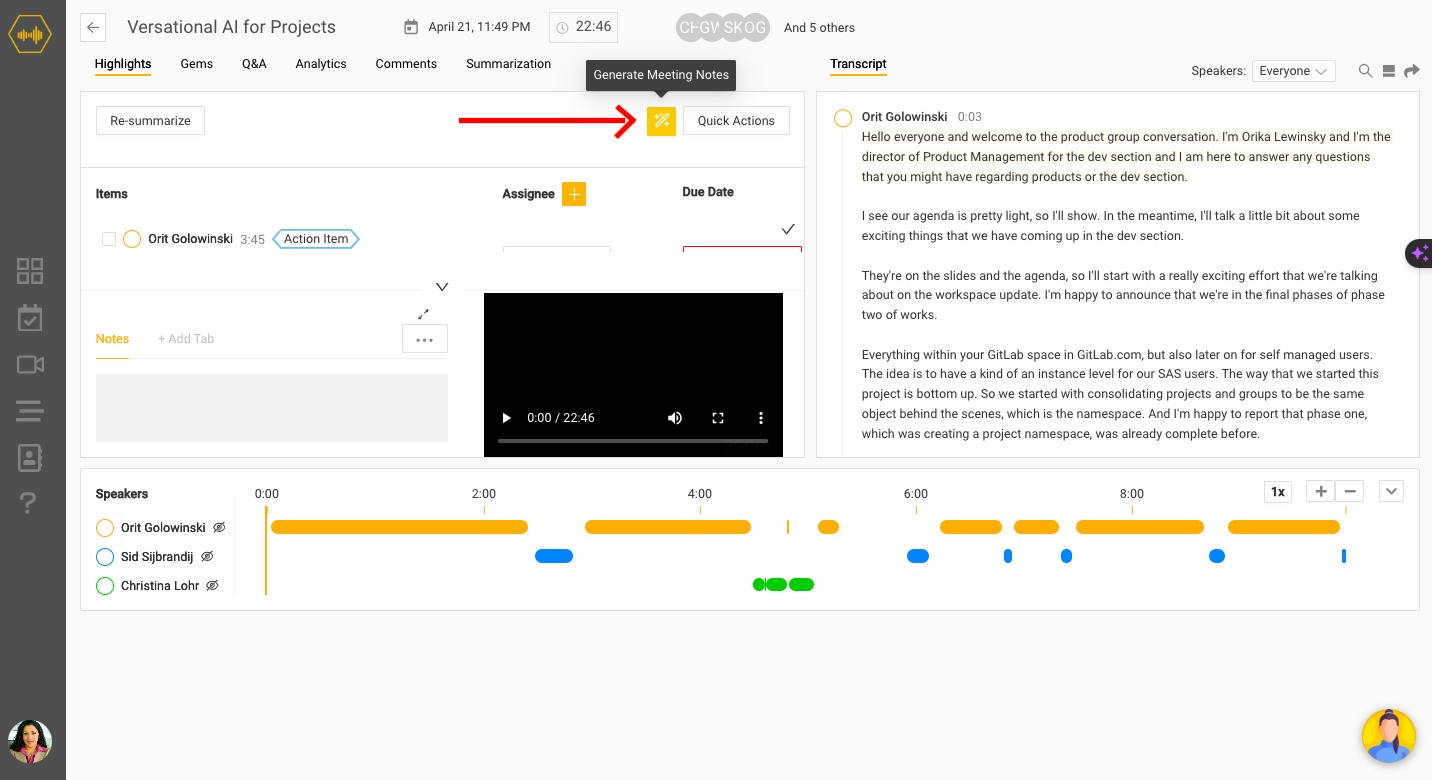Click + Add Tab next to Notes
Screen dimensions: 1432x780
tap(186, 339)
